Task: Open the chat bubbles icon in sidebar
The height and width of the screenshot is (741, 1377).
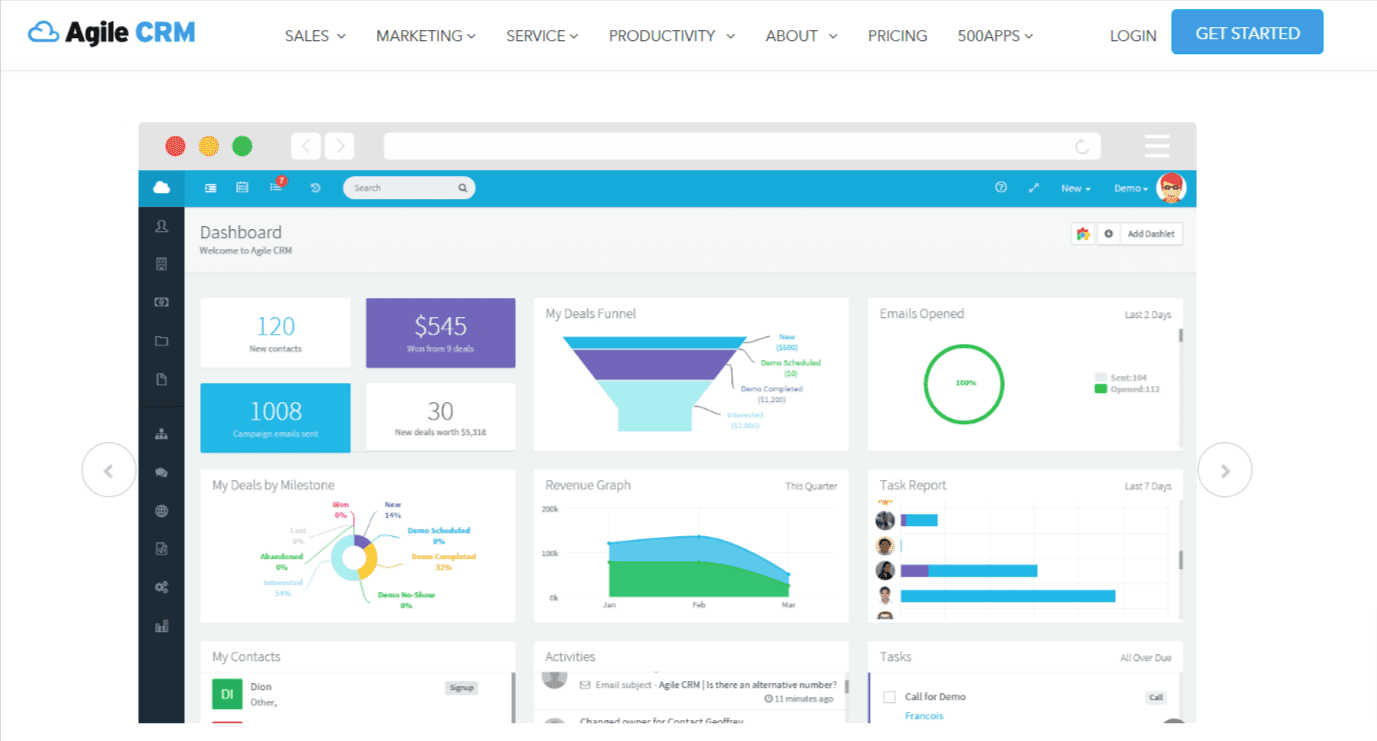Action: pos(161,473)
